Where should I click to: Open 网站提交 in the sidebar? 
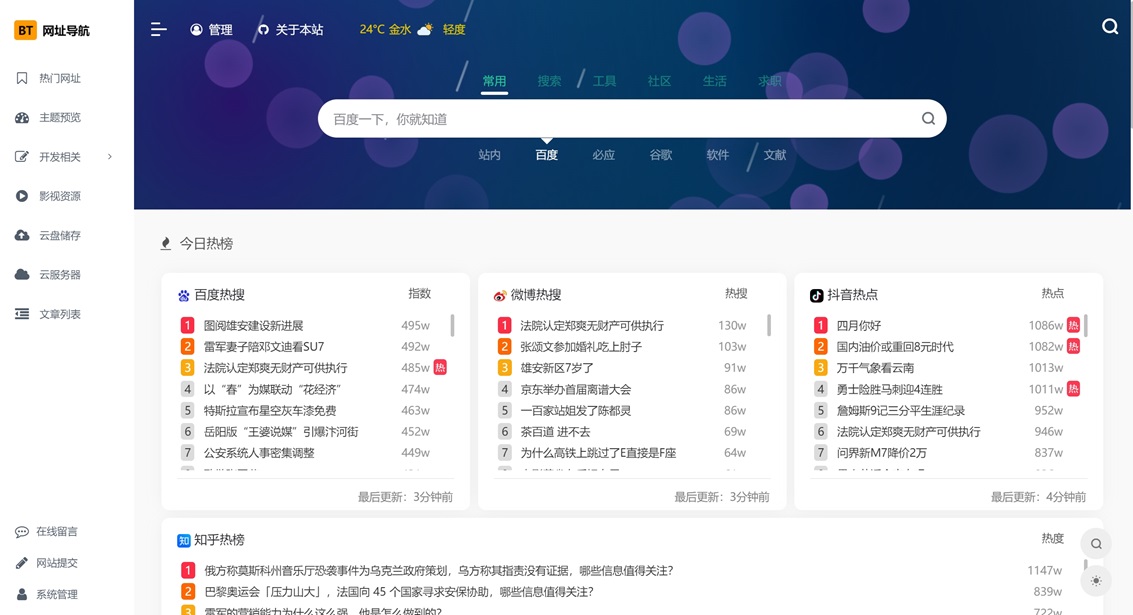pyautogui.click(x=57, y=563)
